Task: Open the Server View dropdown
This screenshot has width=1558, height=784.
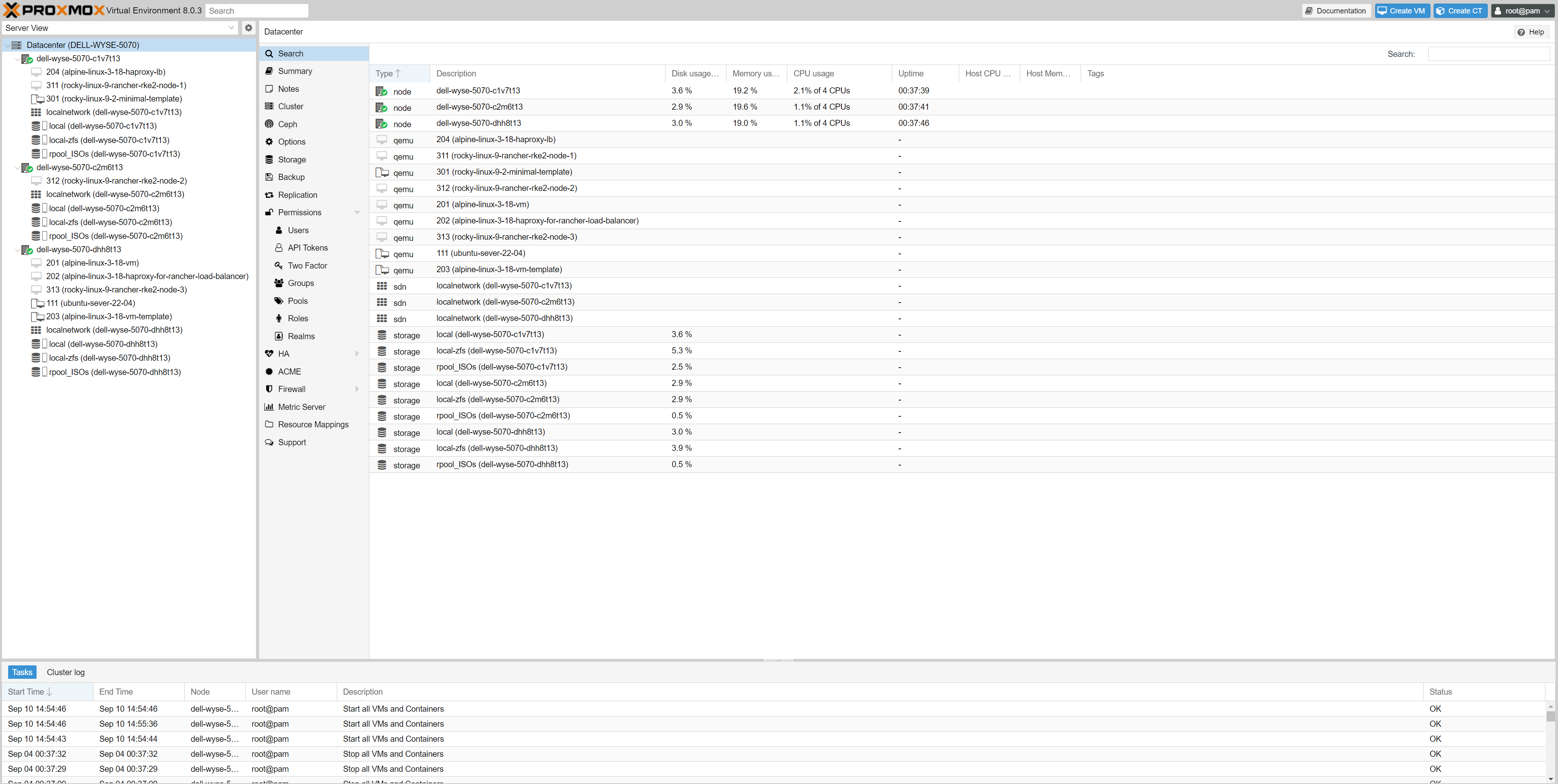Action: [x=231, y=28]
